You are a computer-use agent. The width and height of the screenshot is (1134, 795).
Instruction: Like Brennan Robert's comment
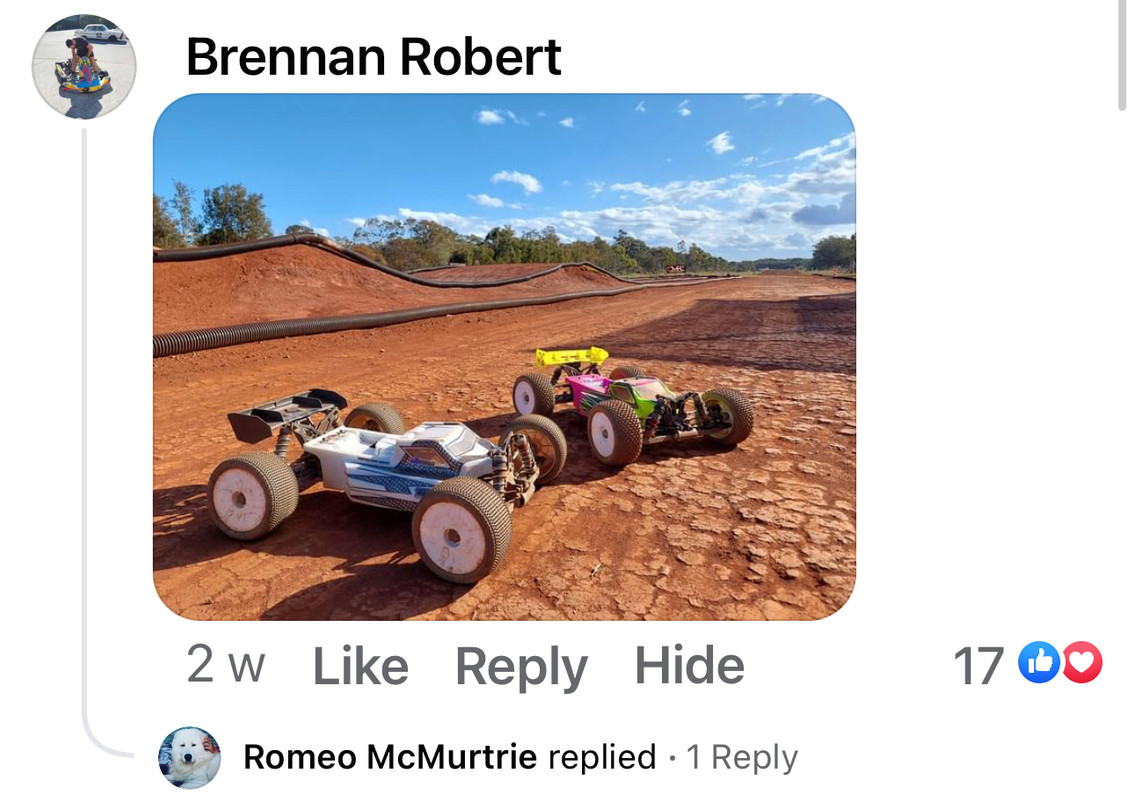tap(360, 666)
